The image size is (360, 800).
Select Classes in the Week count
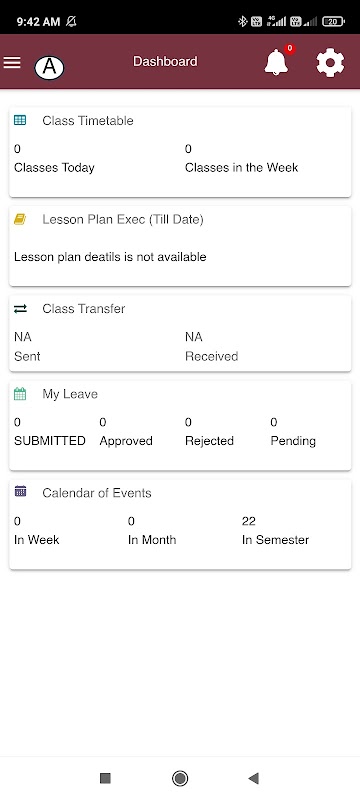coord(241,158)
